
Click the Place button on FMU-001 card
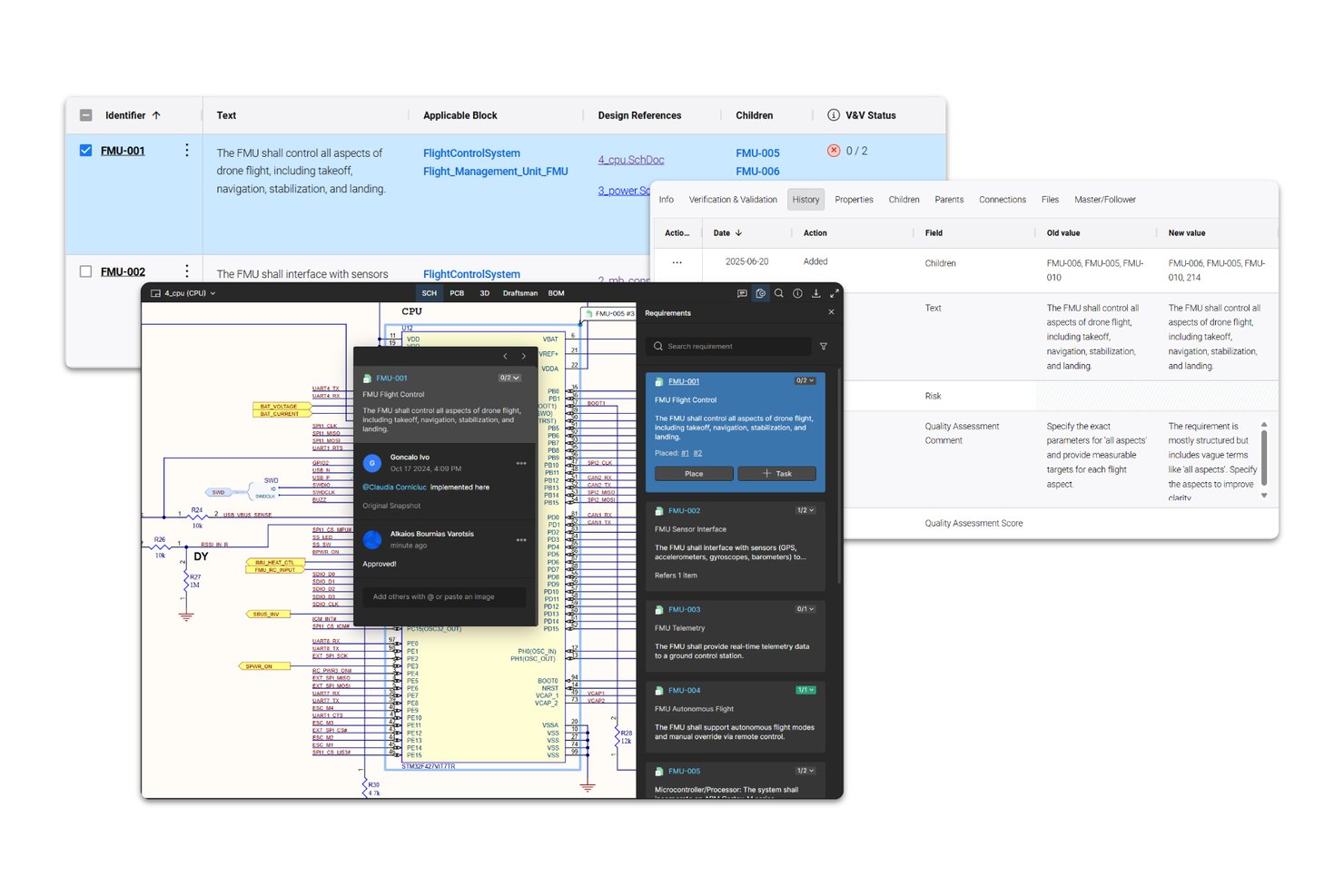[x=694, y=474]
